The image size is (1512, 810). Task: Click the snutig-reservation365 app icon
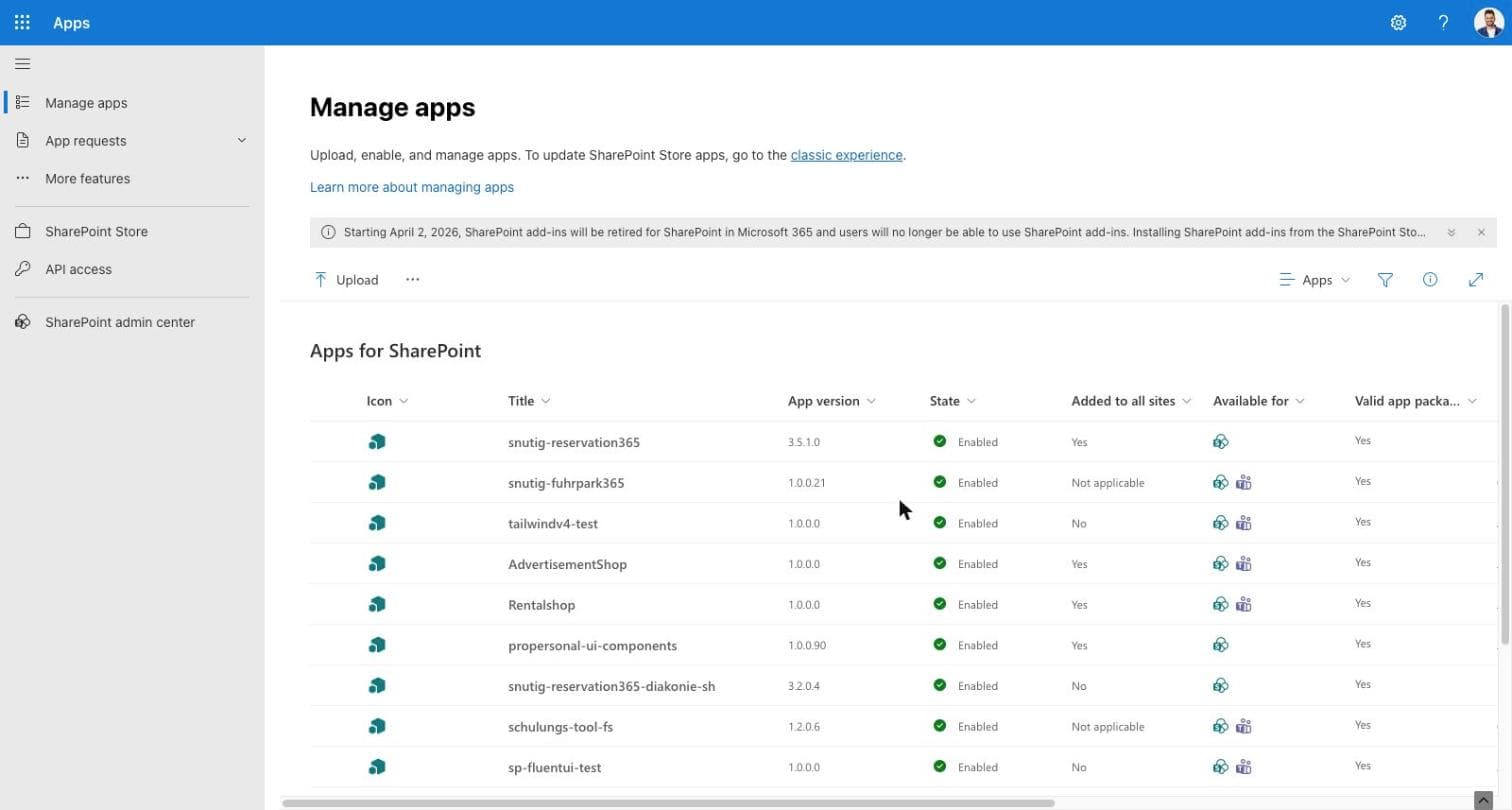[377, 442]
